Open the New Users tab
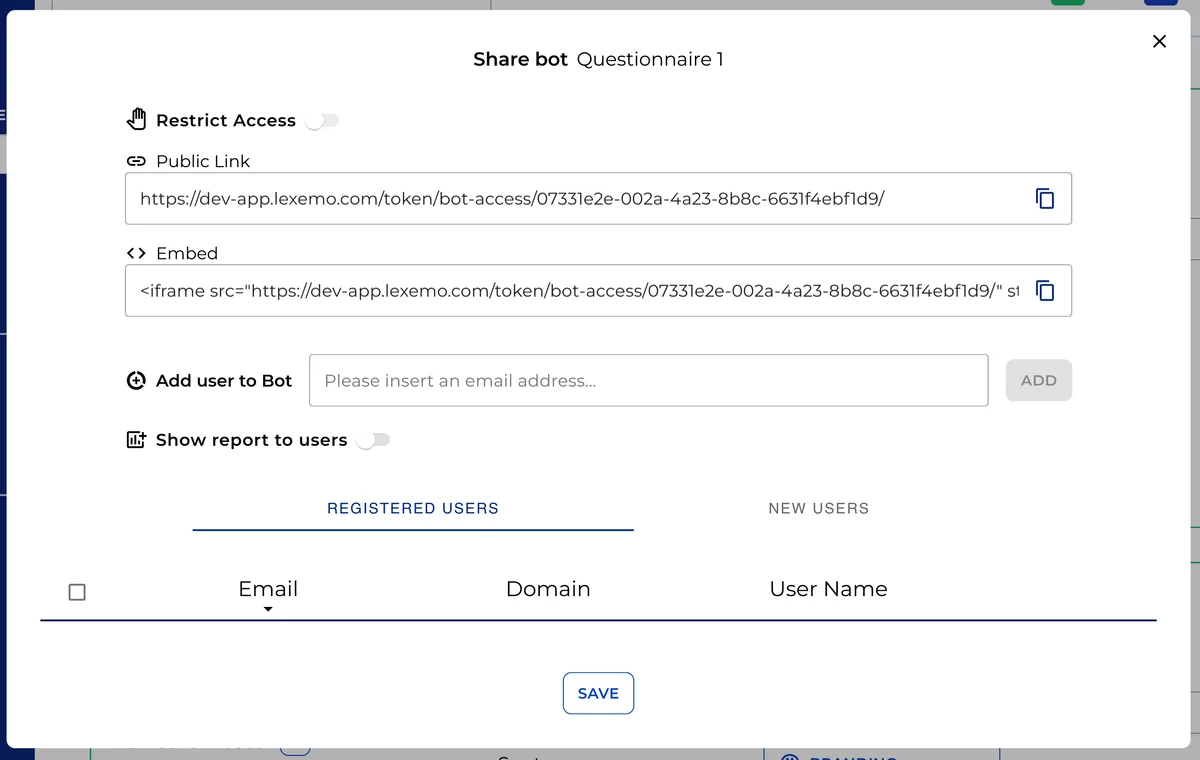Viewport: 1200px width, 760px height. [818, 508]
